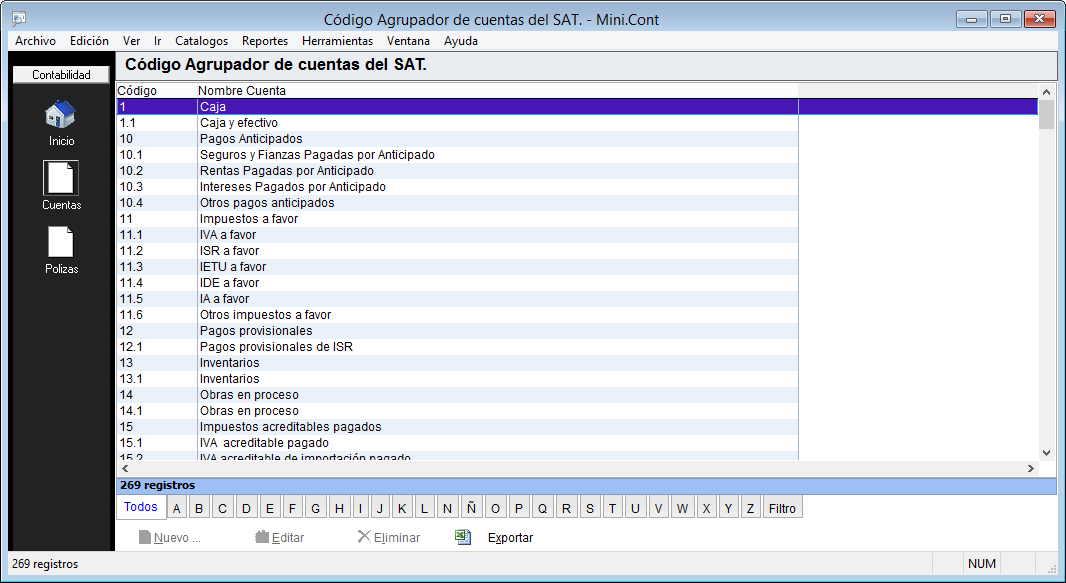The height and width of the screenshot is (583, 1066).
Task: Open the Reportes menu
Action: (x=265, y=41)
